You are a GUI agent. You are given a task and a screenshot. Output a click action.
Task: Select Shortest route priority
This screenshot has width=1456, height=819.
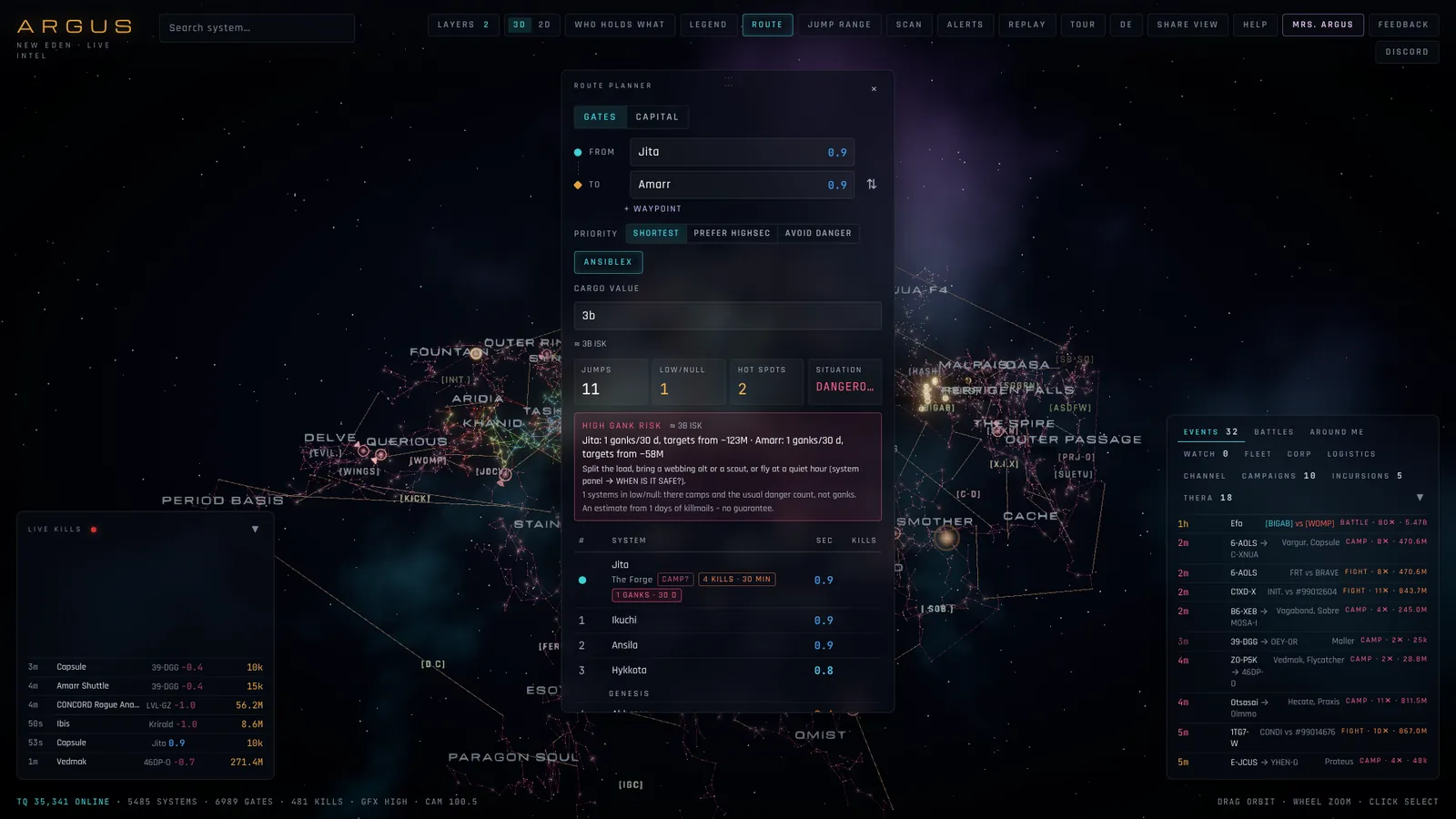656,233
